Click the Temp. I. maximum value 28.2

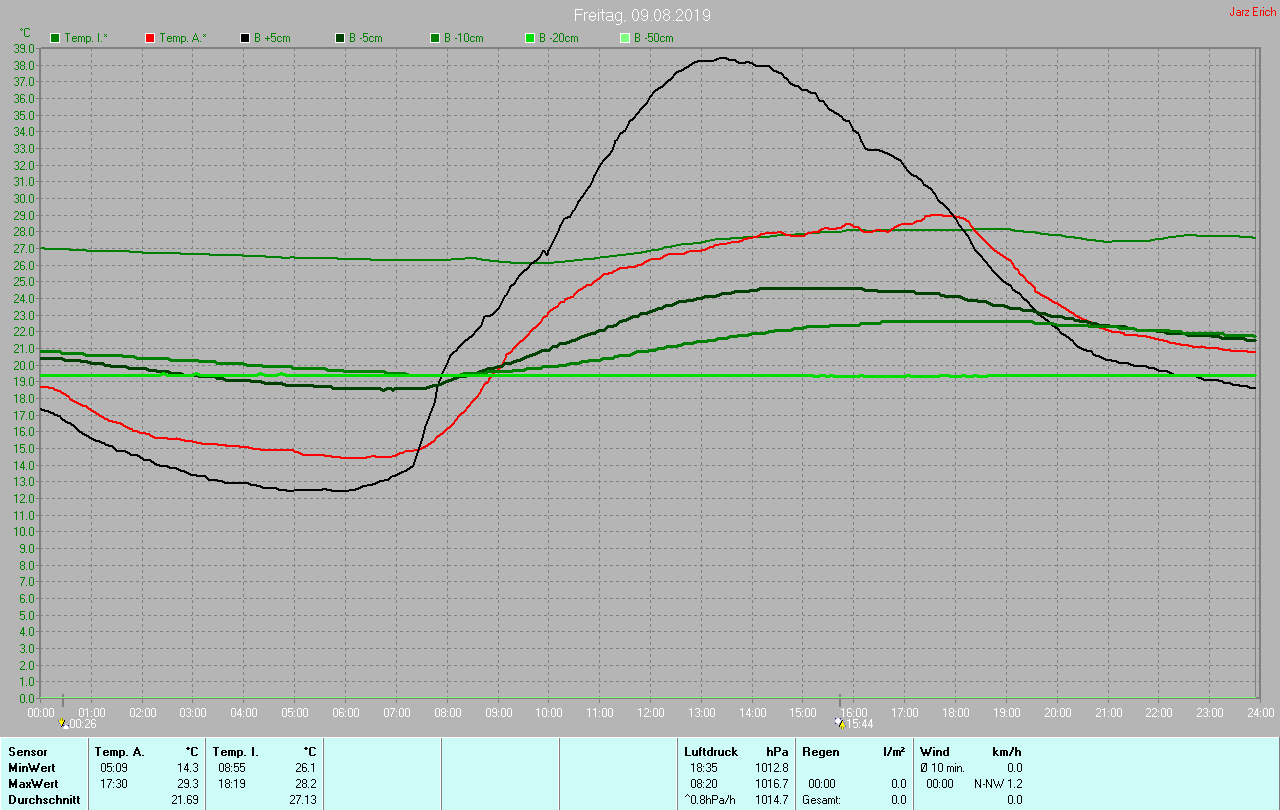point(306,784)
